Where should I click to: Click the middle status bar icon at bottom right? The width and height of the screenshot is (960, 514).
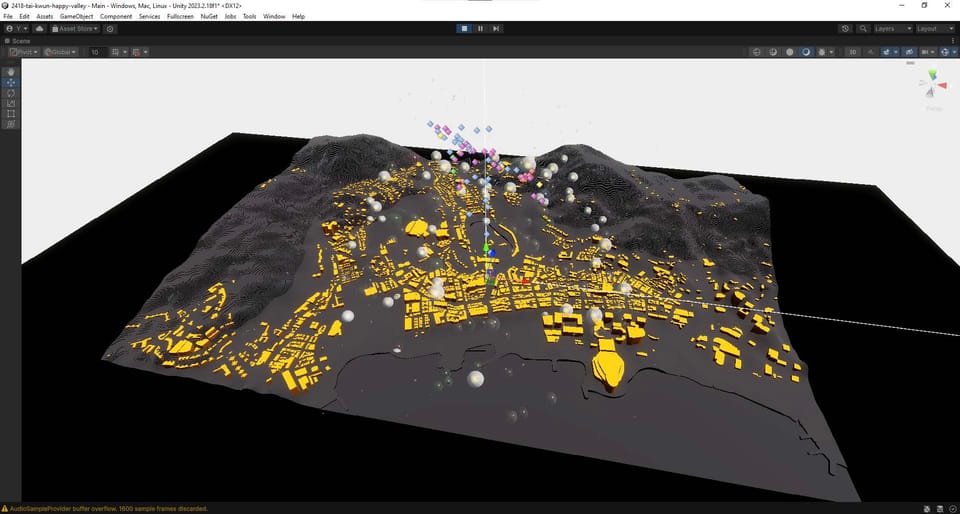940,508
